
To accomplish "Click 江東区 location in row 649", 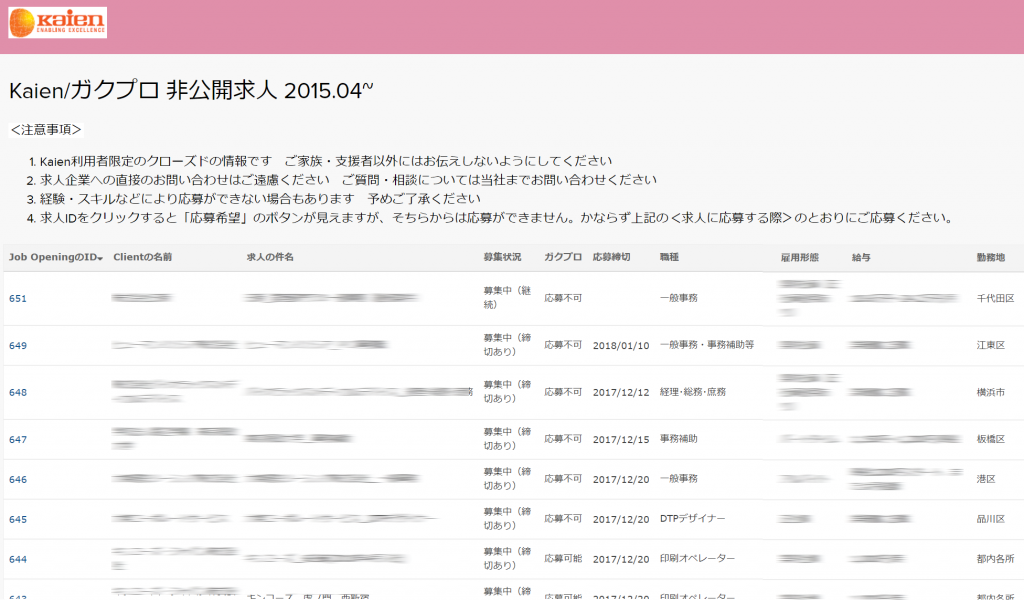I will pos(991,345).
